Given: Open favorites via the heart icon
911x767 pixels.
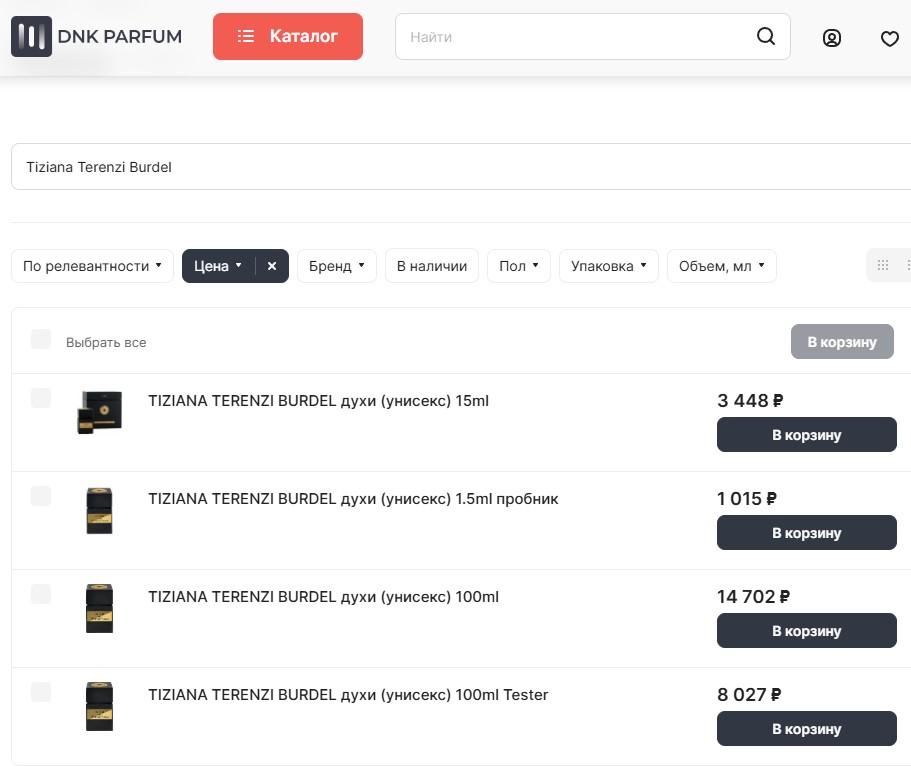Looking at the screenshot, I should [890, 38].
